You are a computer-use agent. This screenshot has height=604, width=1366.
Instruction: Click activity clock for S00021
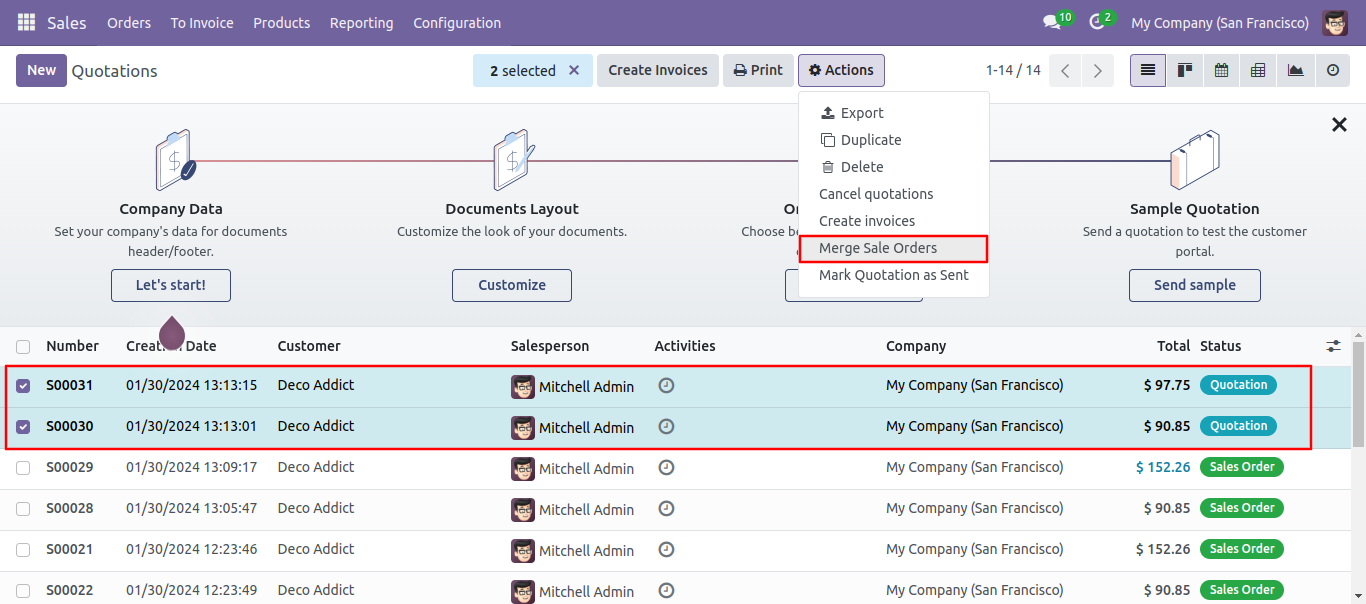click(x=666, y=549)
